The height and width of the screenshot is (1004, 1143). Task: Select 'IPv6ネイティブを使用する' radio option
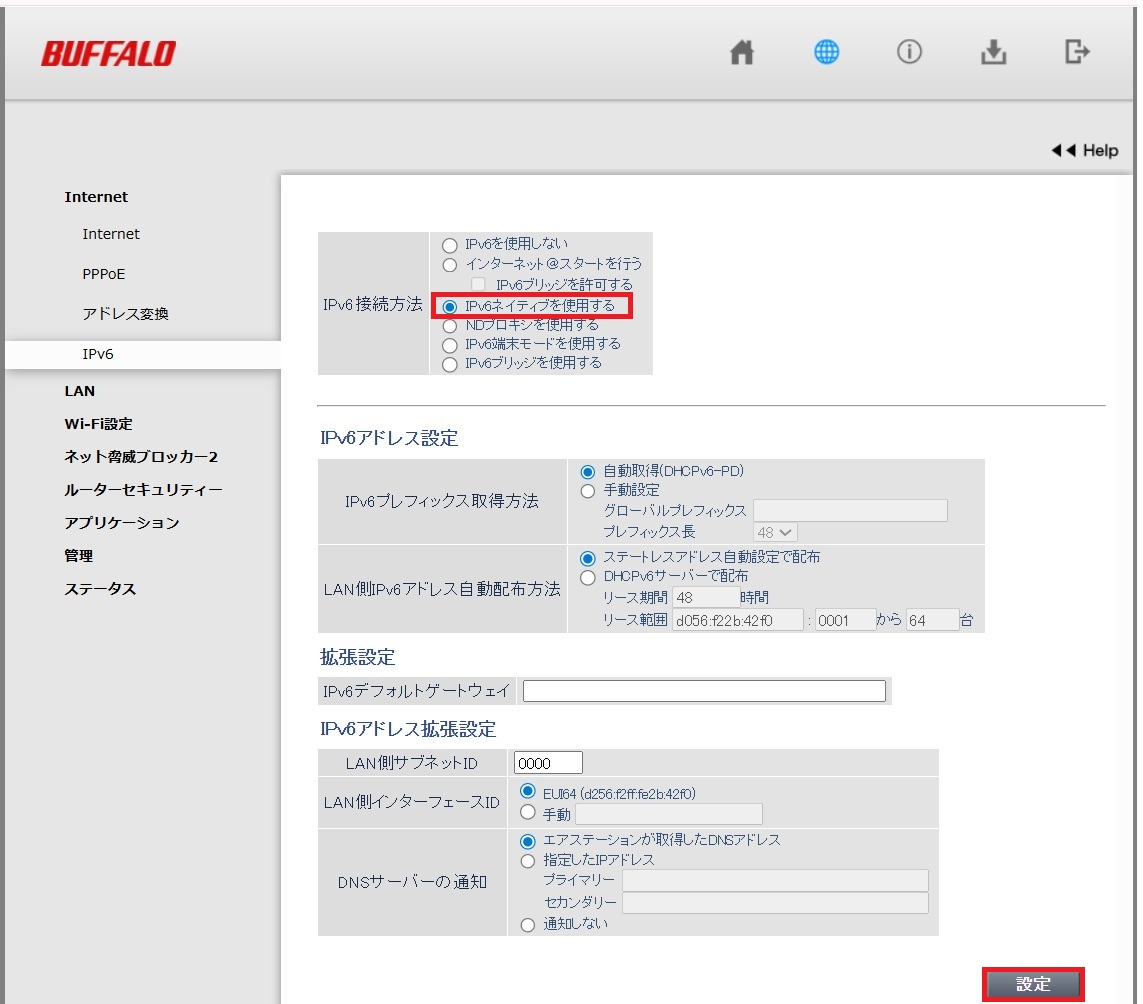click(450, 306)
